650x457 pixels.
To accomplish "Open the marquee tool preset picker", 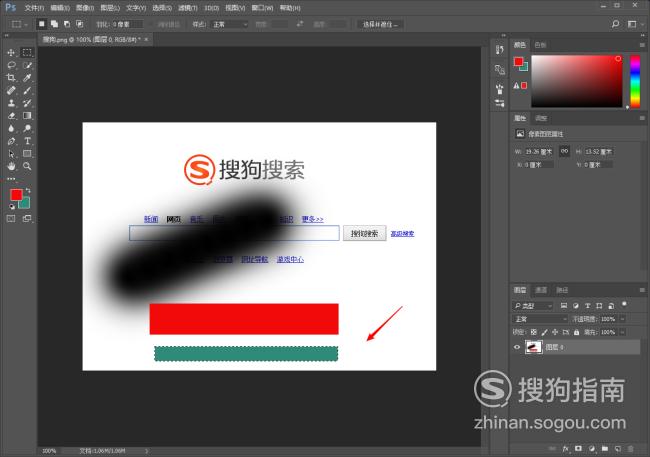I will [19, 24].
